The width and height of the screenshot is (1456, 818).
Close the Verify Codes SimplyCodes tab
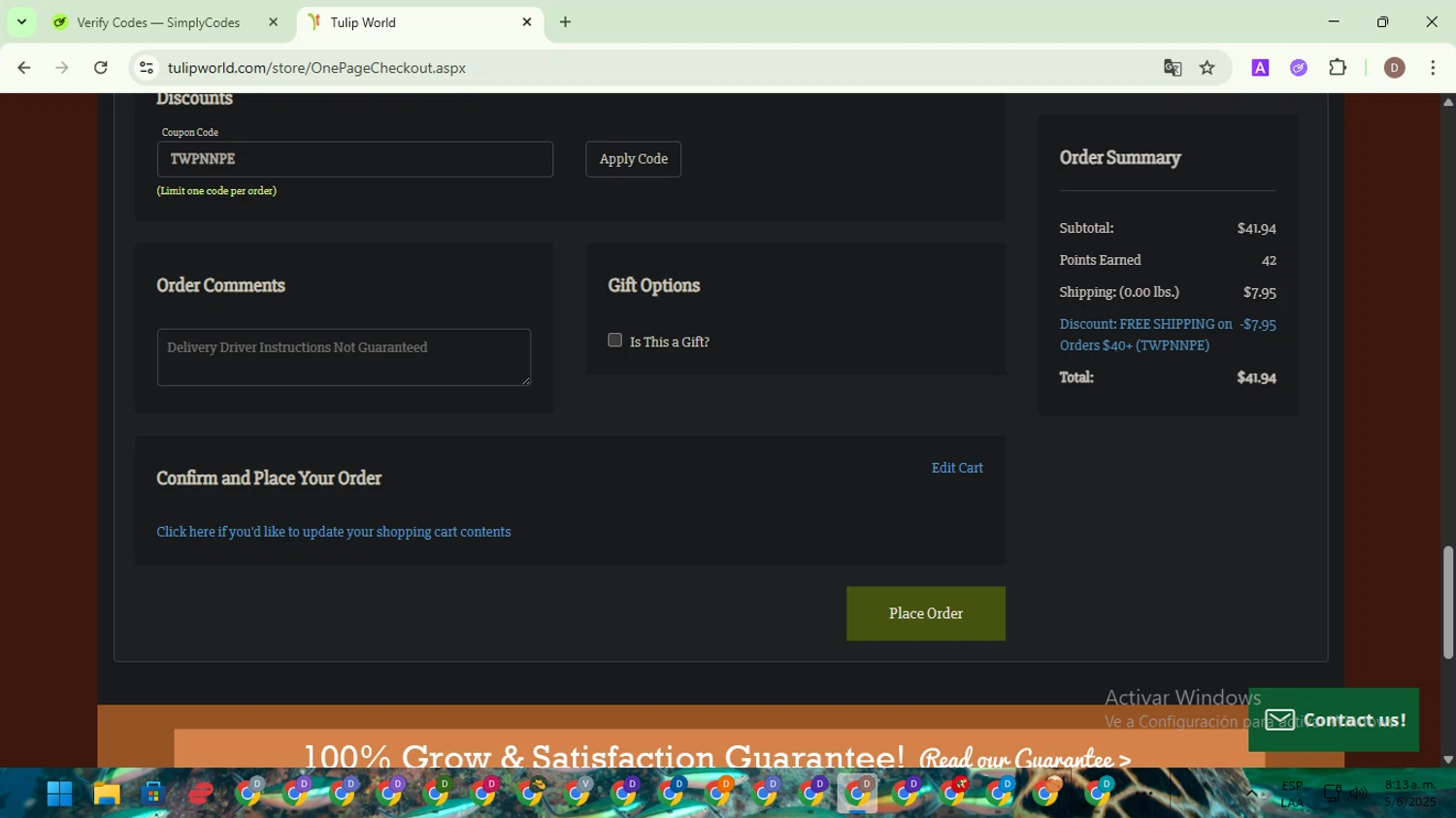click(x=273, y=21)
